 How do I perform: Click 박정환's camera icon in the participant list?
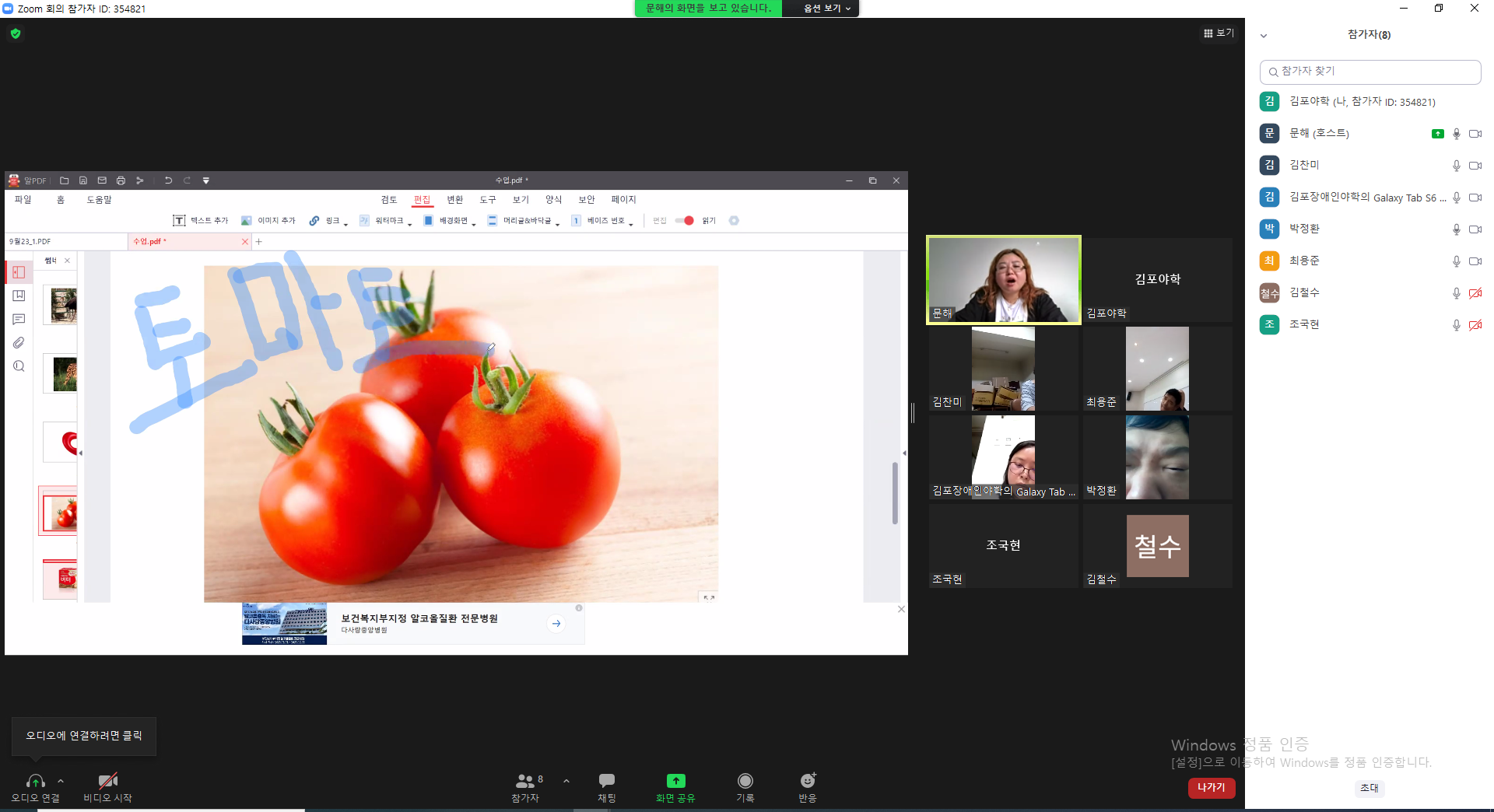[1475, 229]
